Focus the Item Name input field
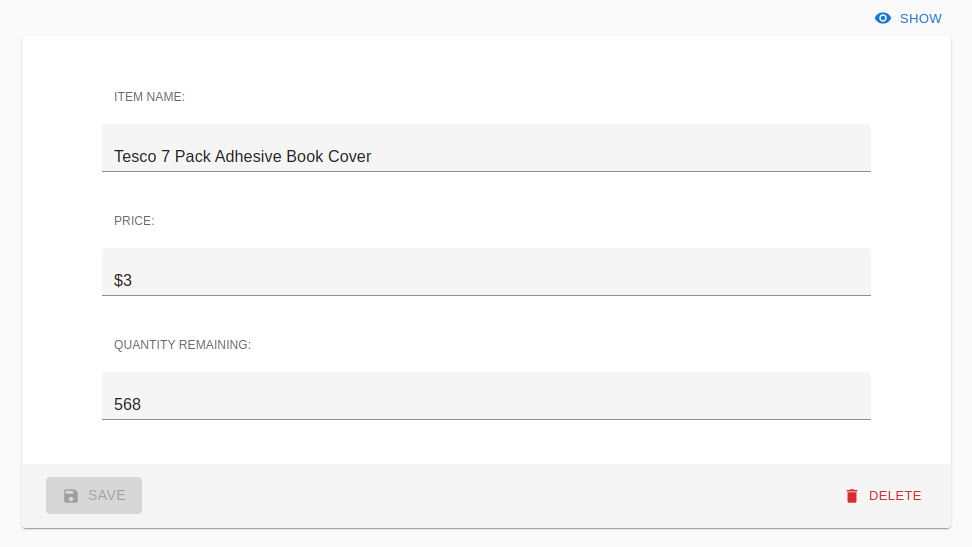The image size is (972, 547). [487, 148]
